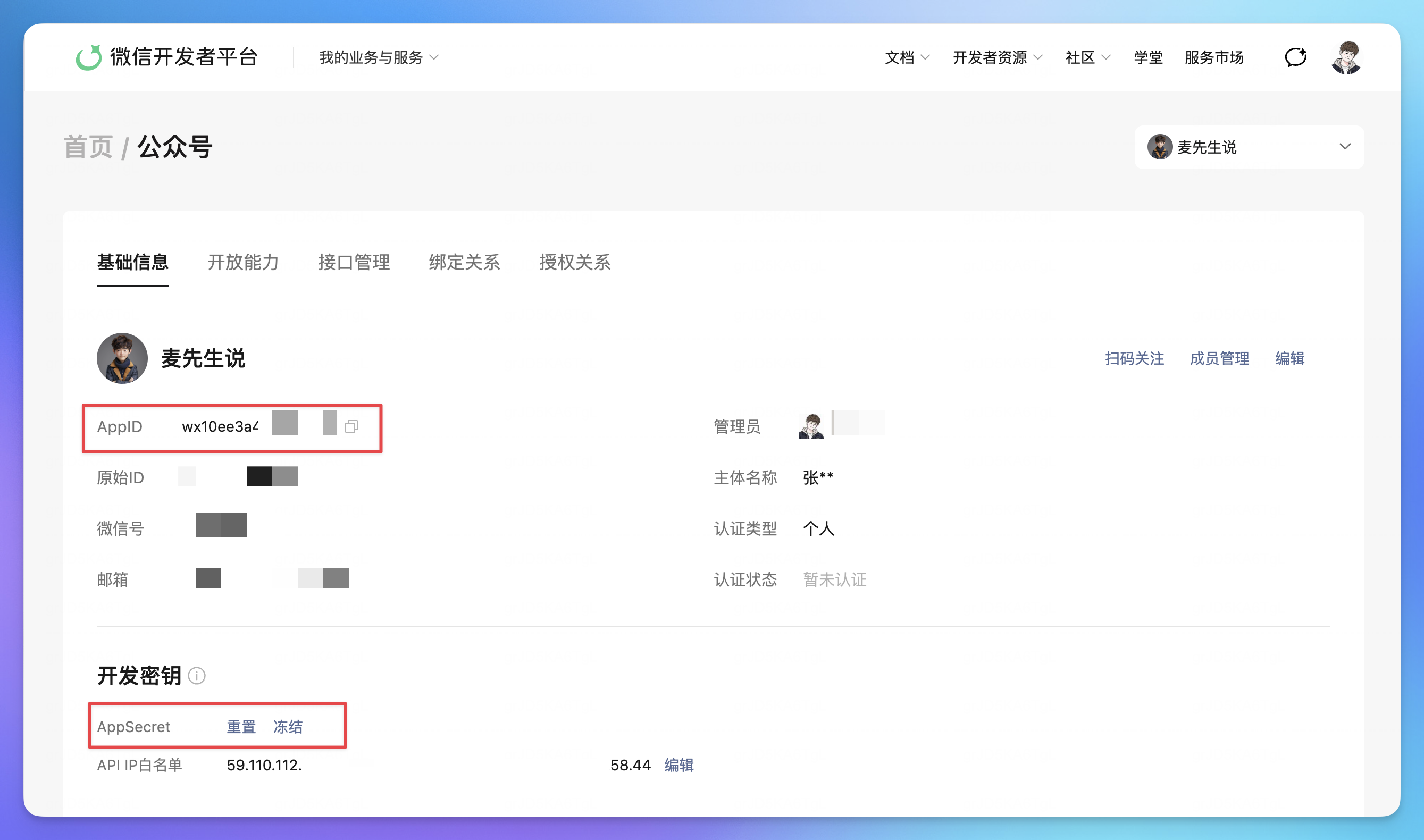Click the 首页 breadcrumb link
Image resolution: width=1424 pixels, height=840 pixels.
pyautogui.click(x=88, y=147)
